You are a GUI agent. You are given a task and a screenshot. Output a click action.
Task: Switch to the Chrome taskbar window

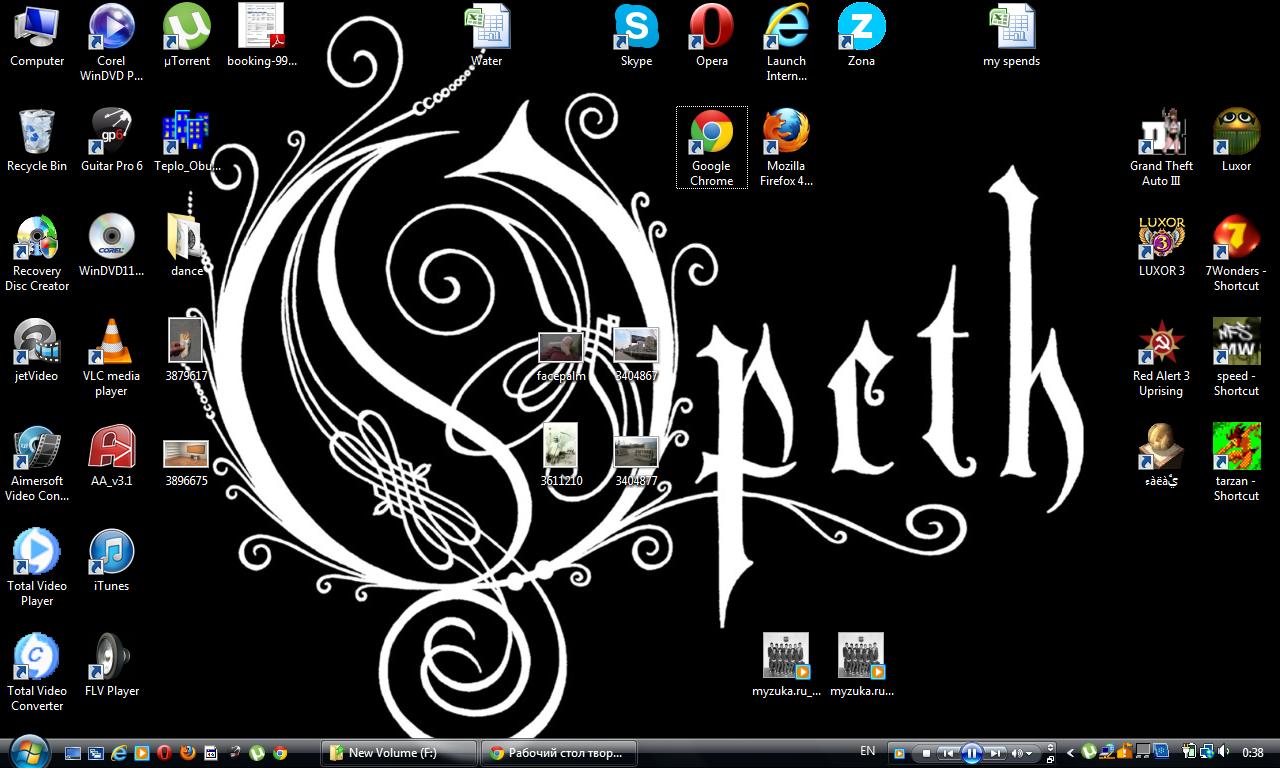click(x=559, y=753)
